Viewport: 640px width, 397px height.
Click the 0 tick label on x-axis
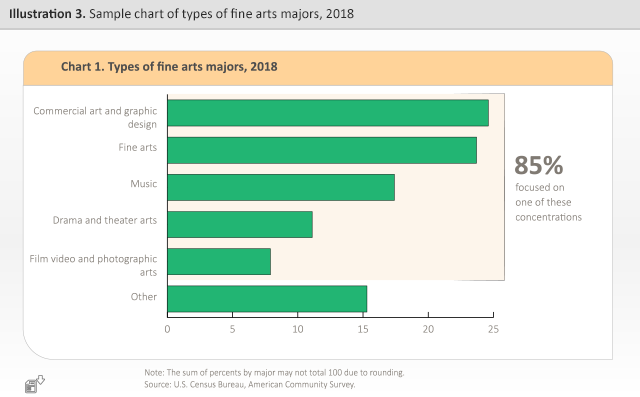tap(167, 329)
